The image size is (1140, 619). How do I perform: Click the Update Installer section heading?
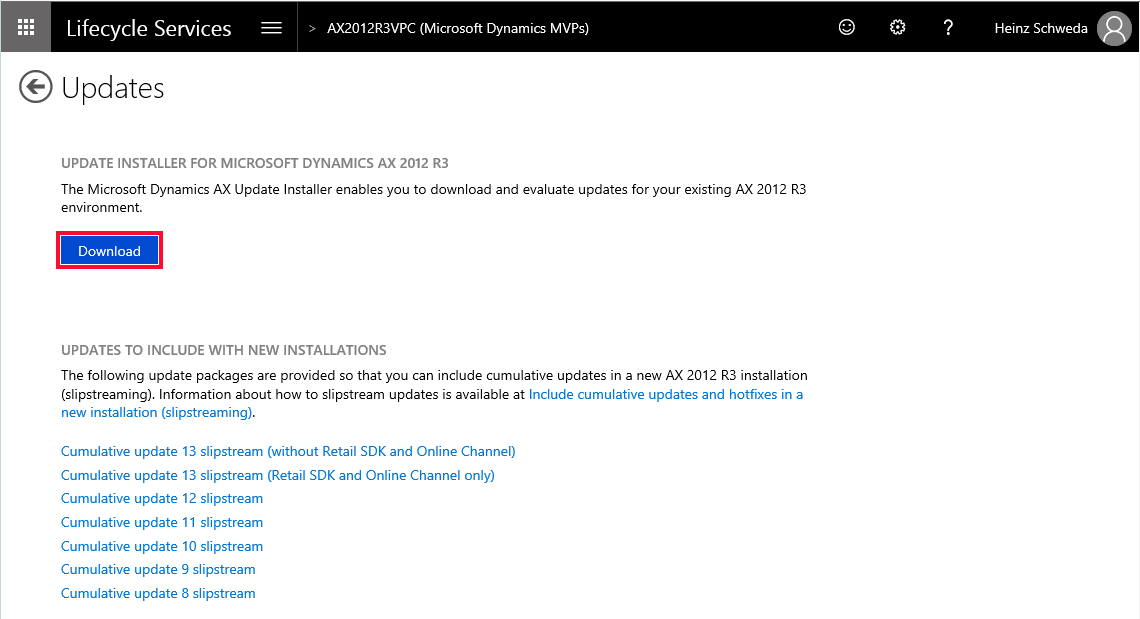[254, 163]
